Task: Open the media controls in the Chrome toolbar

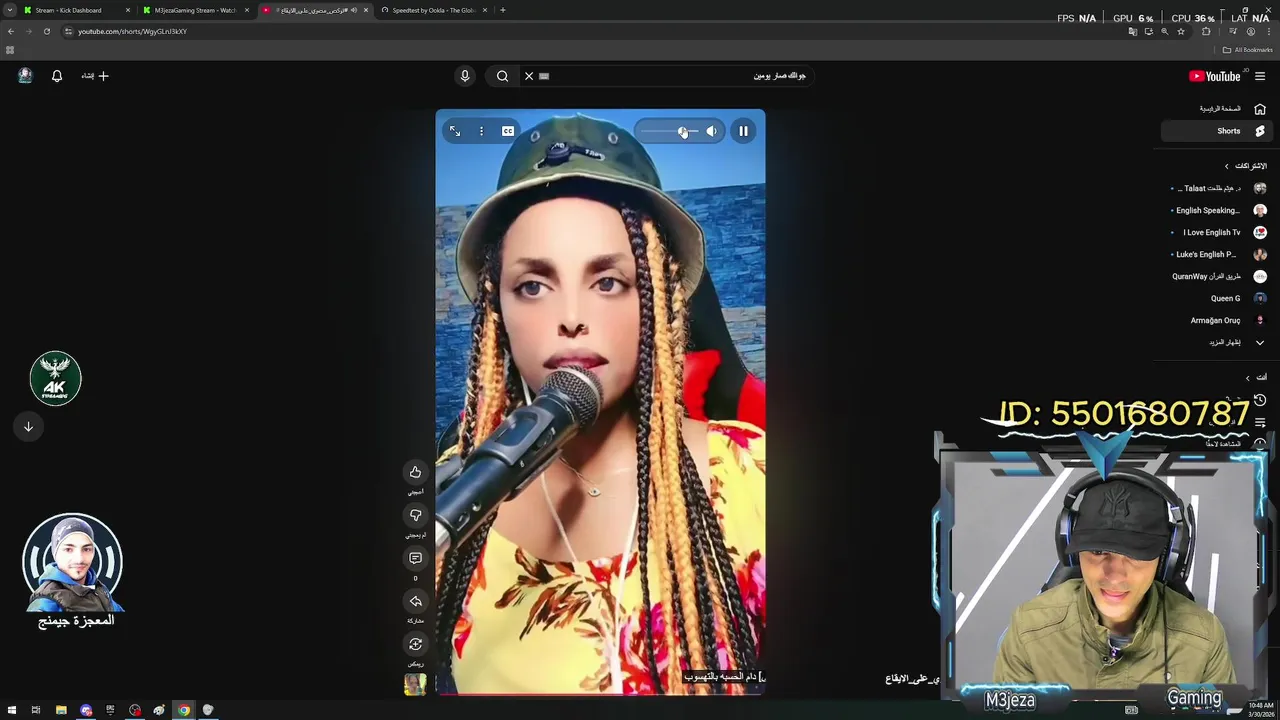Action: point(1232,31)
